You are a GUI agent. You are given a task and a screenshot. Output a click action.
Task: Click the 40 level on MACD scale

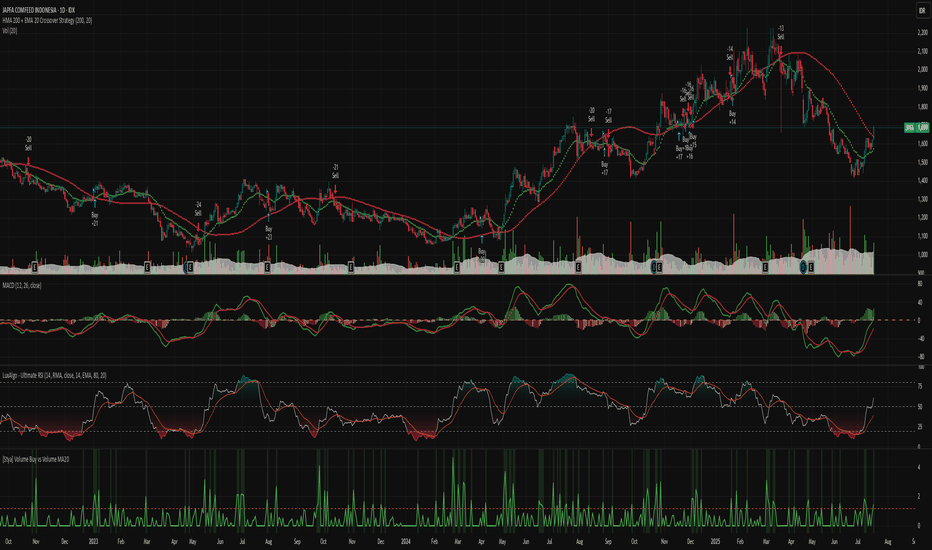pyautogui.click(x=920, y=302)
